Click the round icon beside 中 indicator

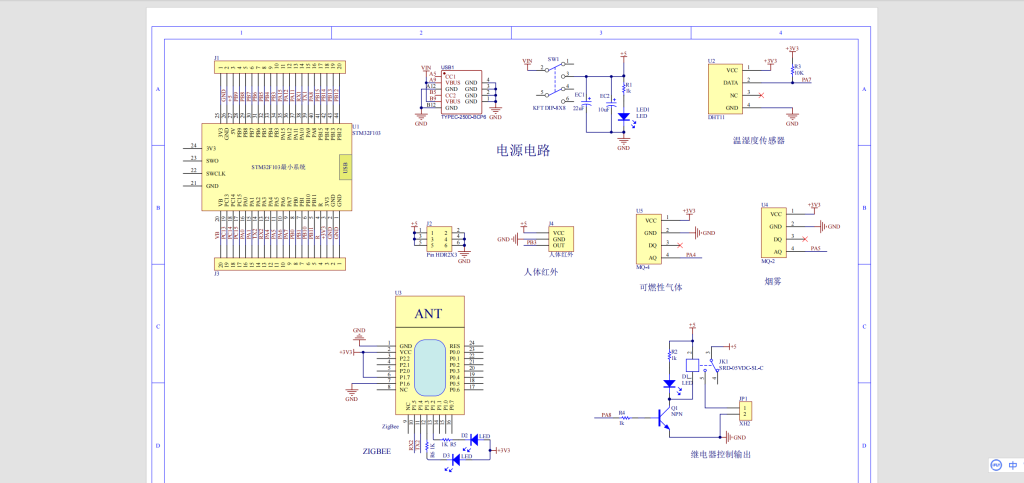pyautogui.click(x=996, y=465)
